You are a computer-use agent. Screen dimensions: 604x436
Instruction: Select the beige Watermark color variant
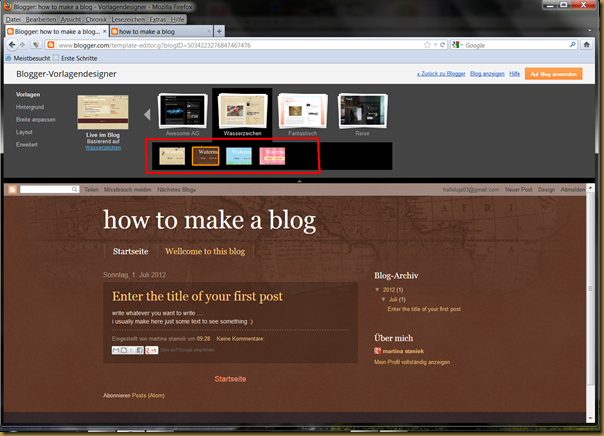(x=172, y=156)
